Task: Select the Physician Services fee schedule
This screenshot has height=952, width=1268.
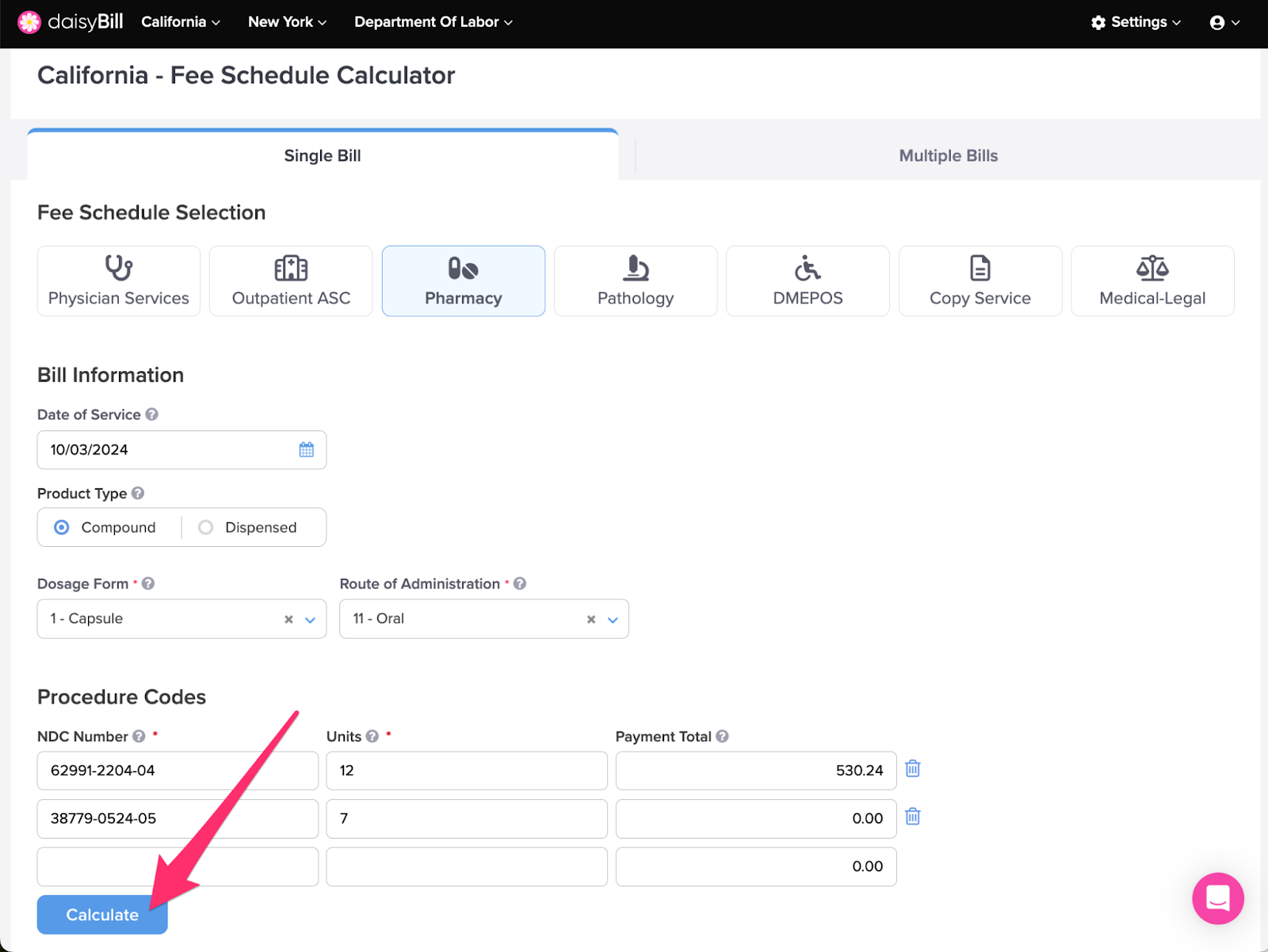Action: 119,281
